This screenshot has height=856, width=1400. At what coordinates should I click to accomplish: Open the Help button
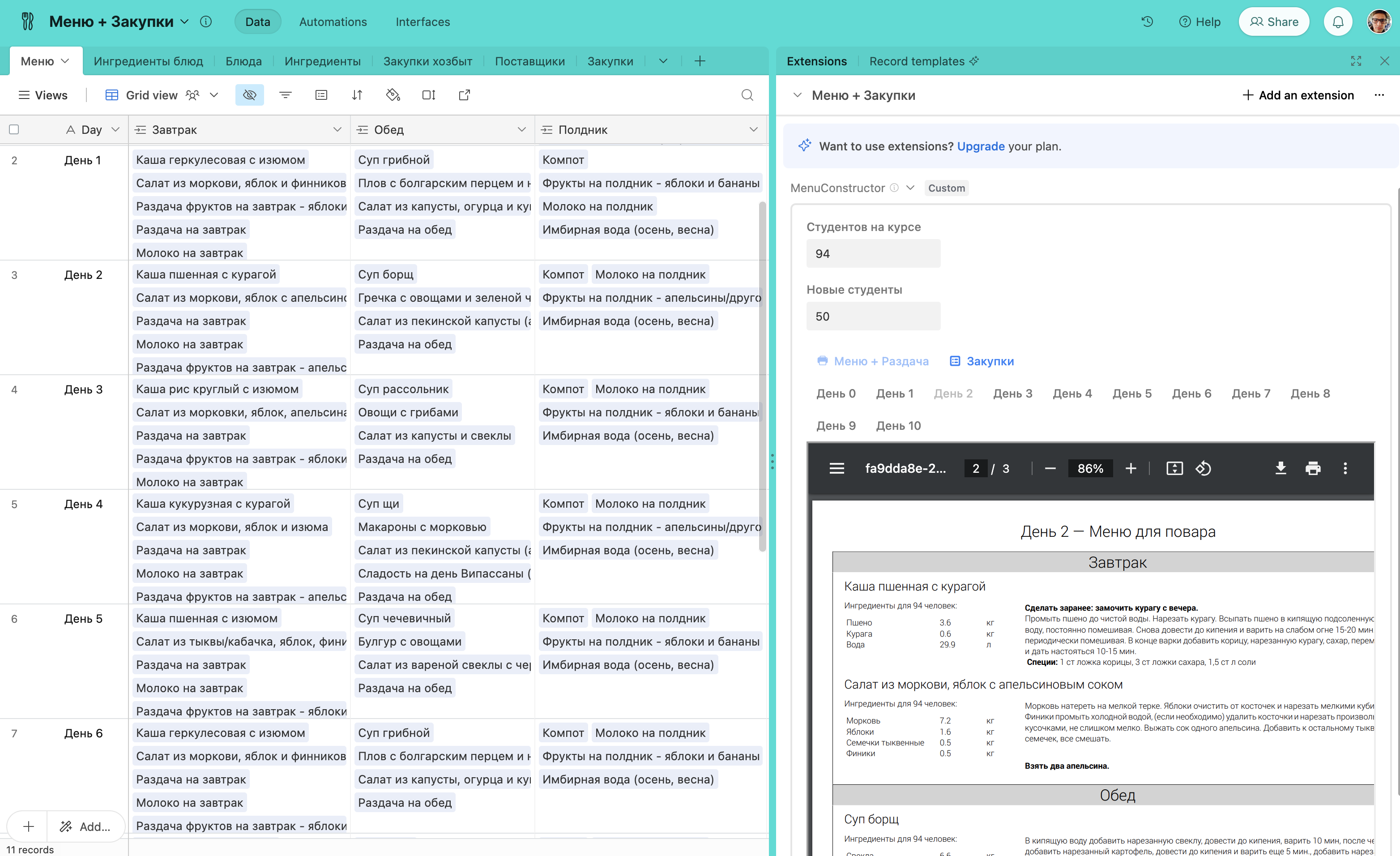click(x=1199, y=21)
